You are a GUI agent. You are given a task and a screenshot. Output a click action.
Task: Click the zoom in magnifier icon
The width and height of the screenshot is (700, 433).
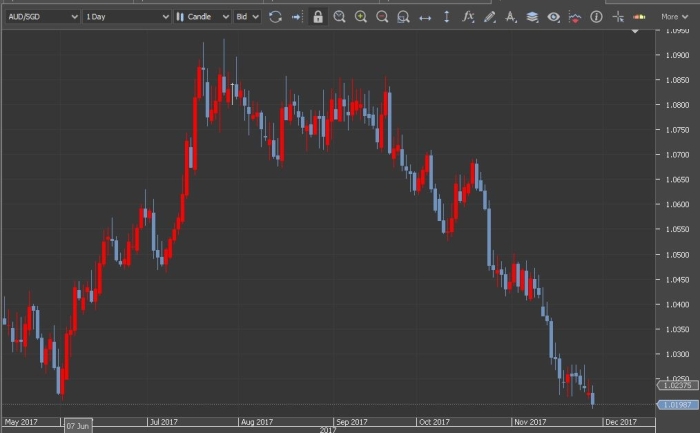(x=361, y=17)
